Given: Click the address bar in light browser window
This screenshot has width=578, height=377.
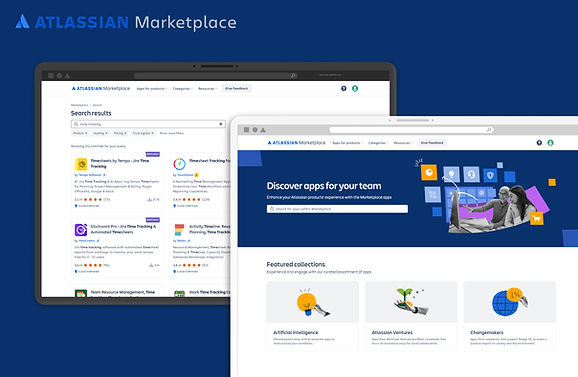Looking at the screenshot, I should [411, 130].
